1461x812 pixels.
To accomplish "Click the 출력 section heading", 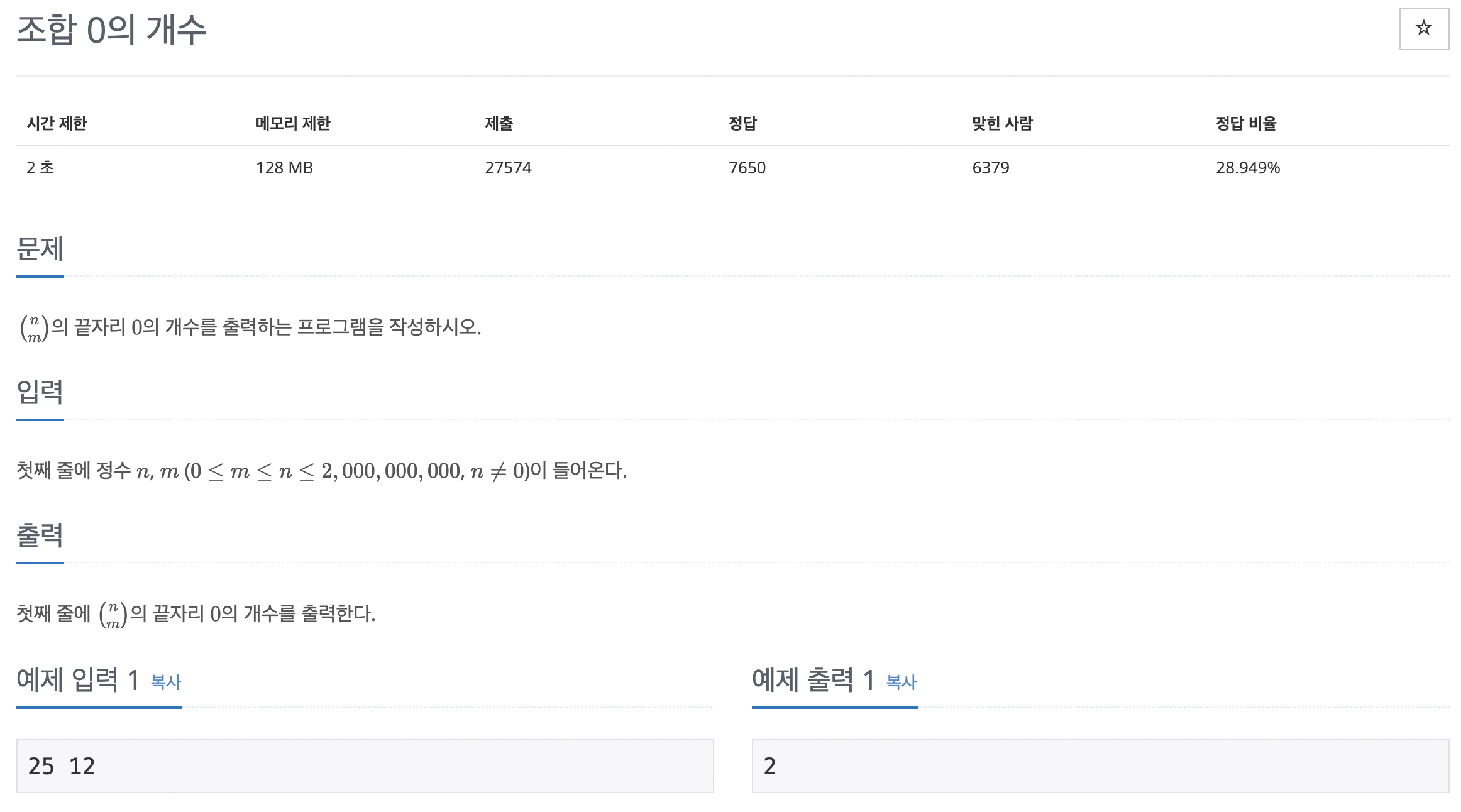I will 40,535.
